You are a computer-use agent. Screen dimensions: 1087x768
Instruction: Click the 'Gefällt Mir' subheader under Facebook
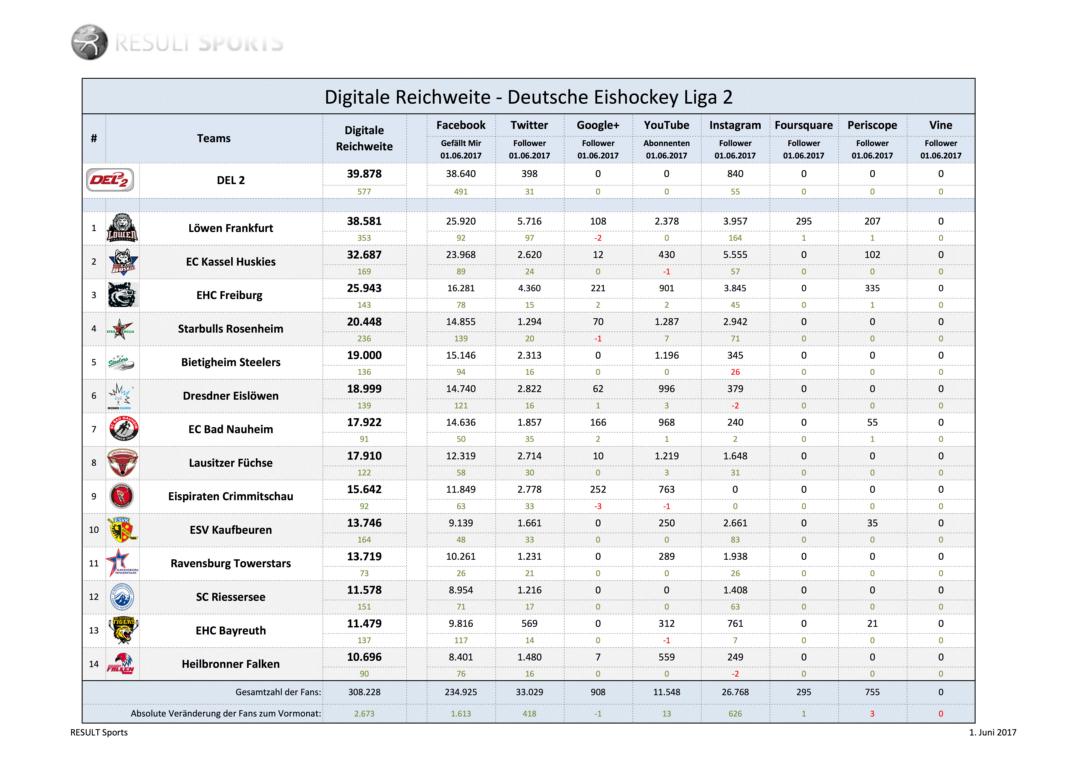pyautogui.click(x=461, y=143)
